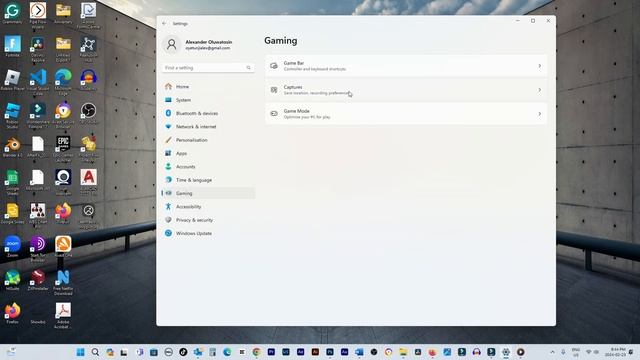Select Gaming in Settings sidebar
640x360 pixels.
[x=209, y=193]
